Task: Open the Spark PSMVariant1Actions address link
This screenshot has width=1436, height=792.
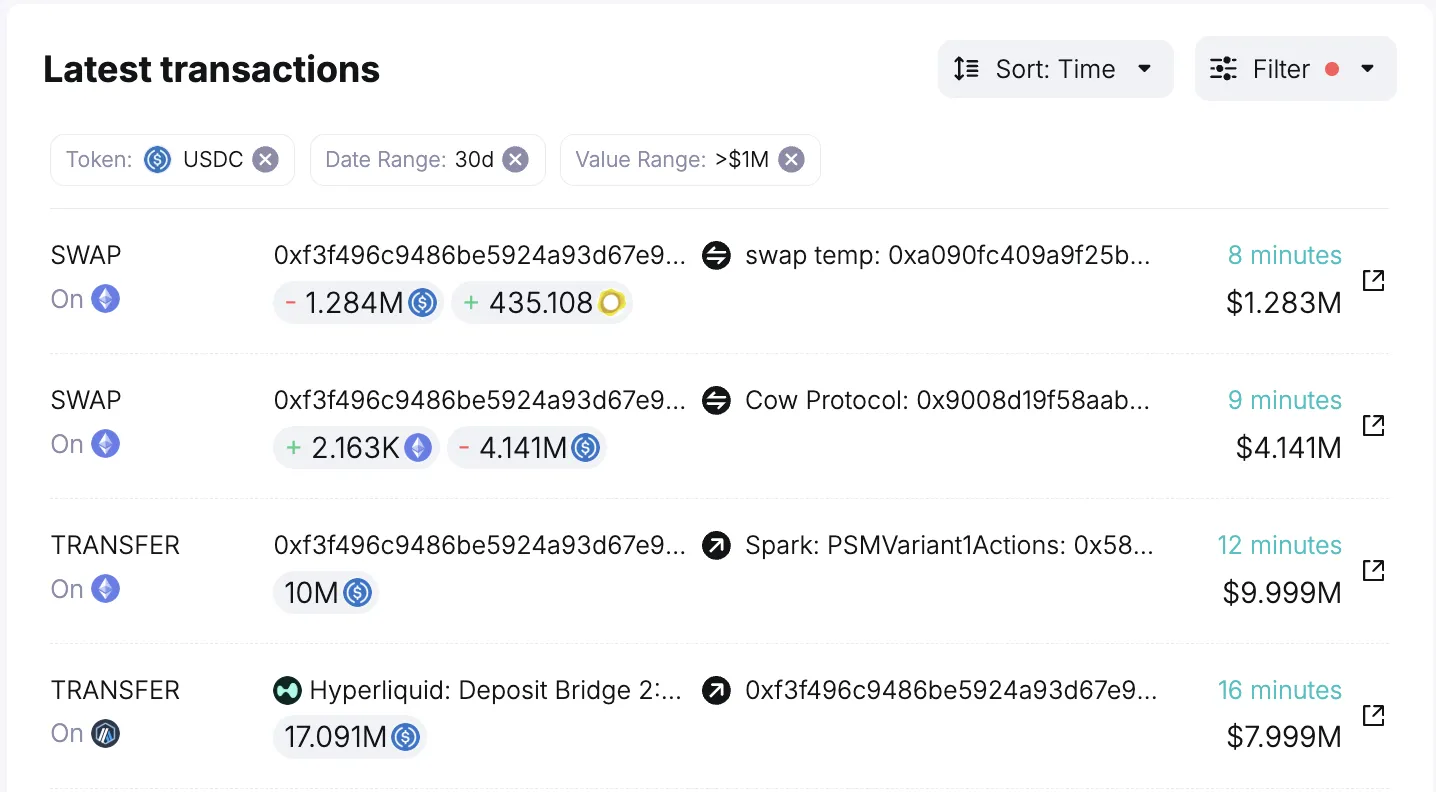Action: pos(949,546)
